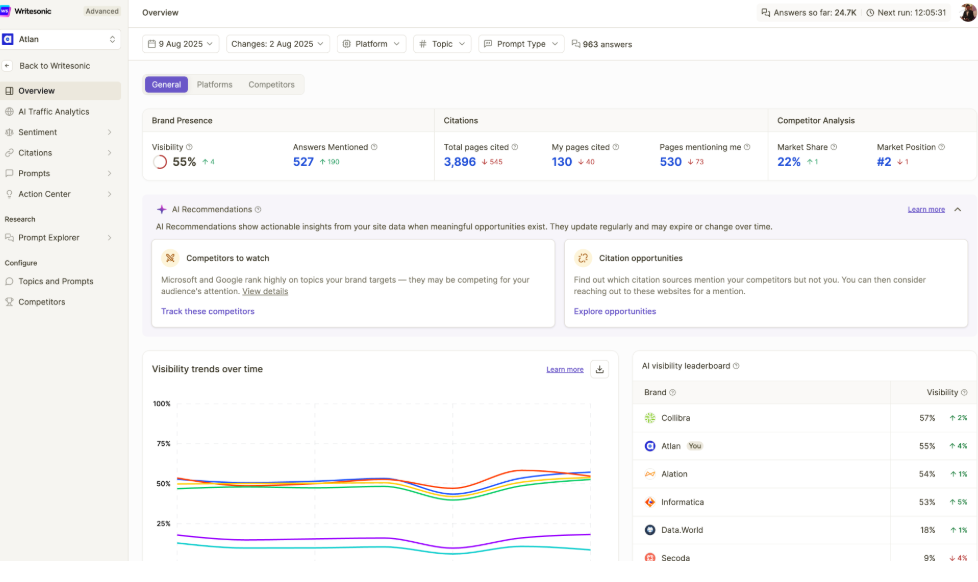Click the info icon next to Market Position
The width and height of the screenshot is (978, 582).
point(942,147)
